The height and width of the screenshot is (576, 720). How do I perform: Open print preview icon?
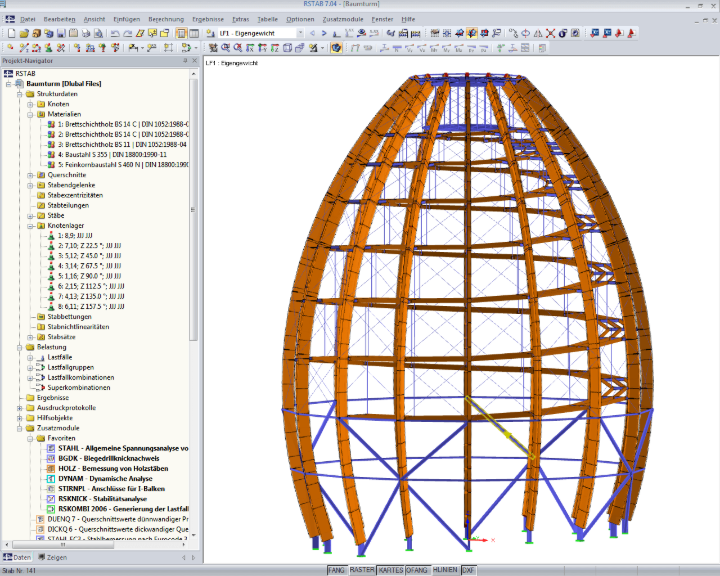coord(98,34)
